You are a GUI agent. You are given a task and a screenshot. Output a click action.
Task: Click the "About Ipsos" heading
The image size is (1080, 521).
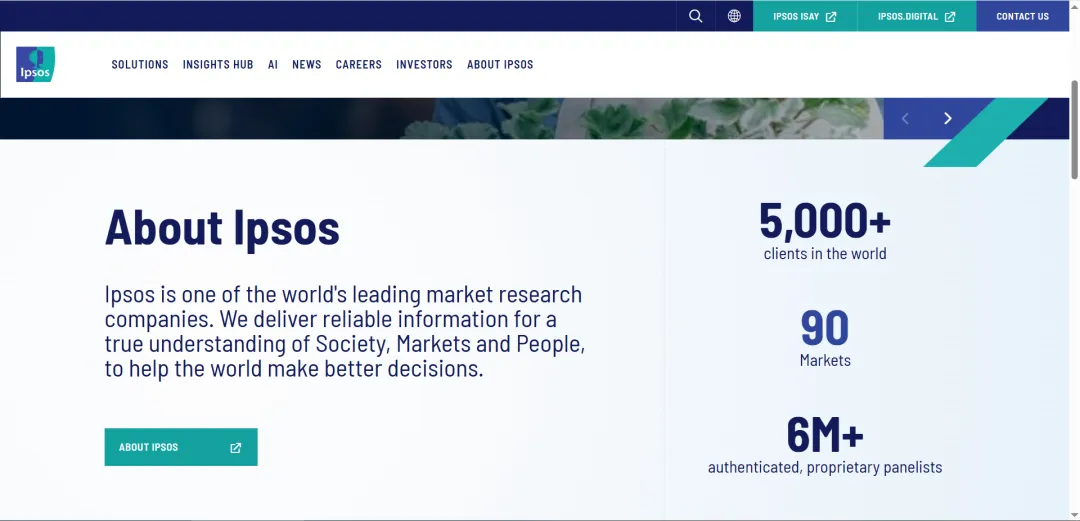222,227
